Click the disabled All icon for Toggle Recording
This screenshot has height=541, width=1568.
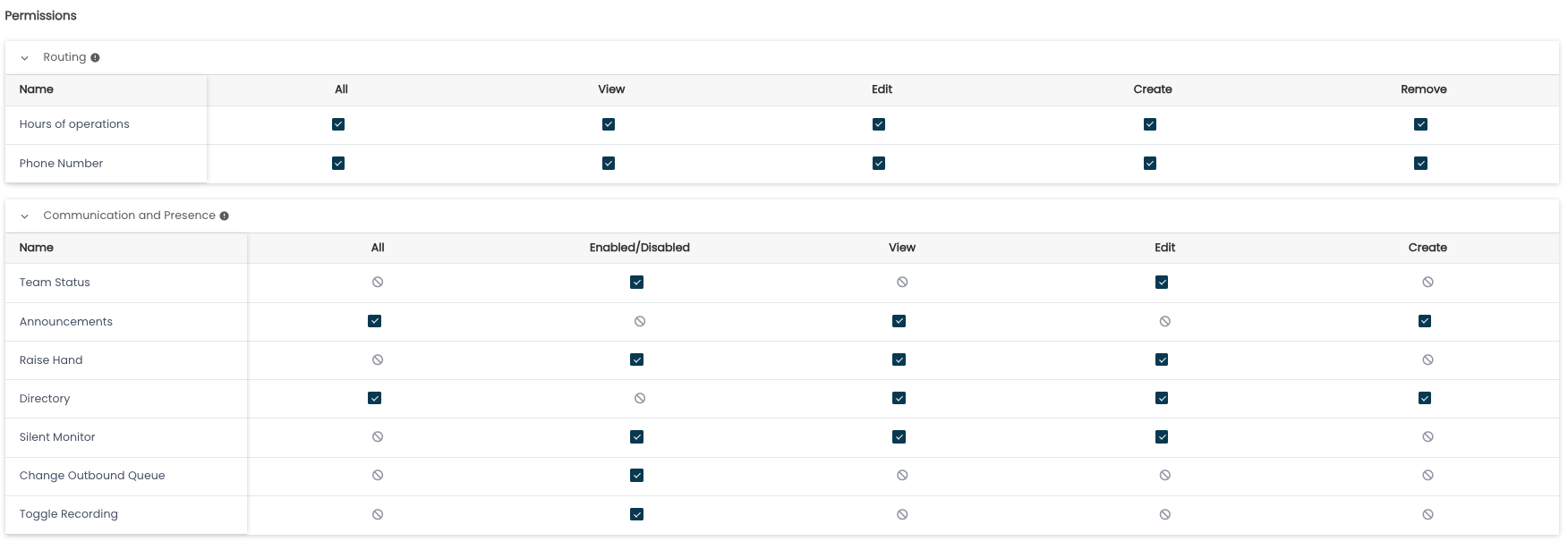(x=378, y=514)
